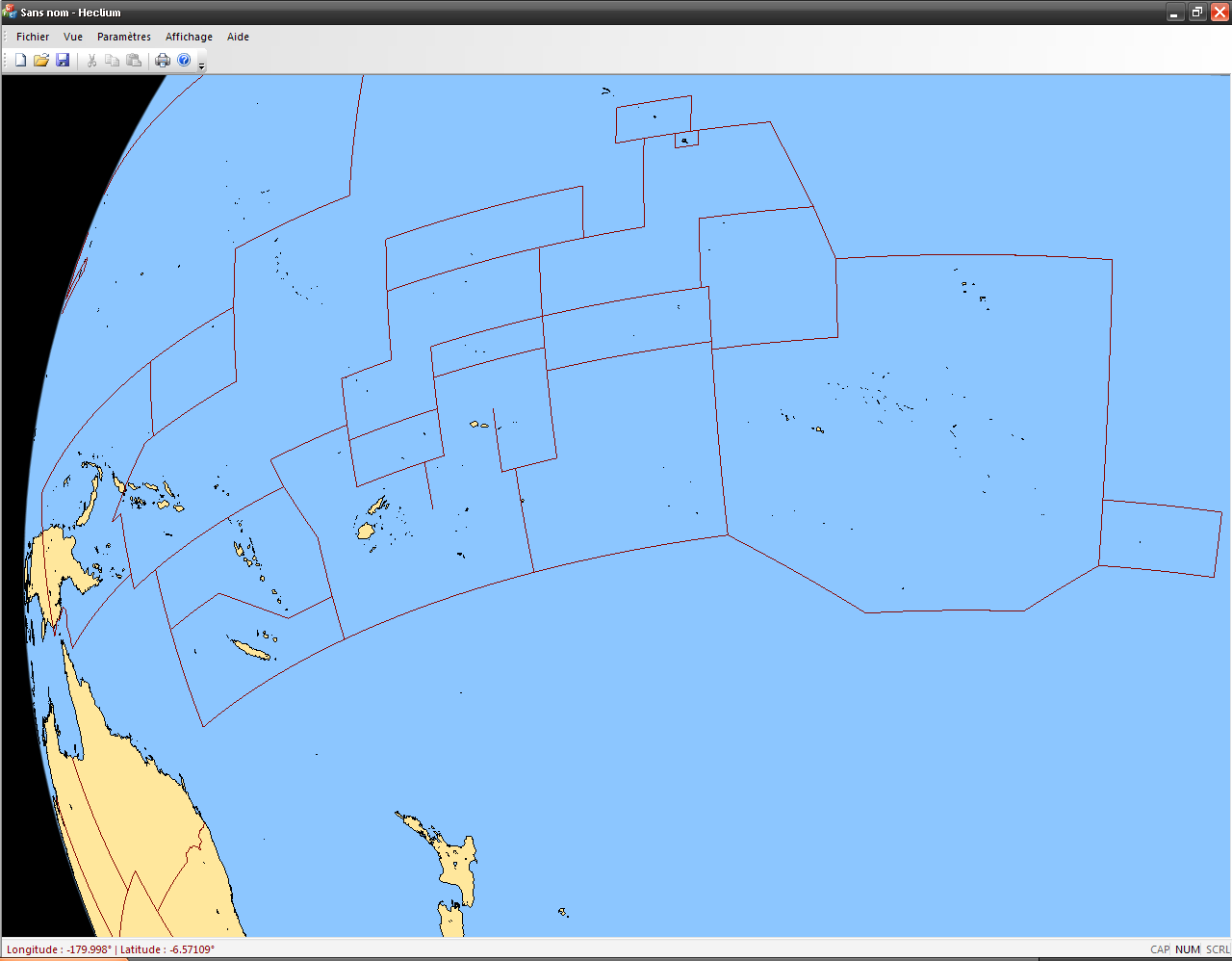The width and height of the screenshot is (1232, 961).
Task: Open the Paramètres menu
Action: (x=124, y=37)
